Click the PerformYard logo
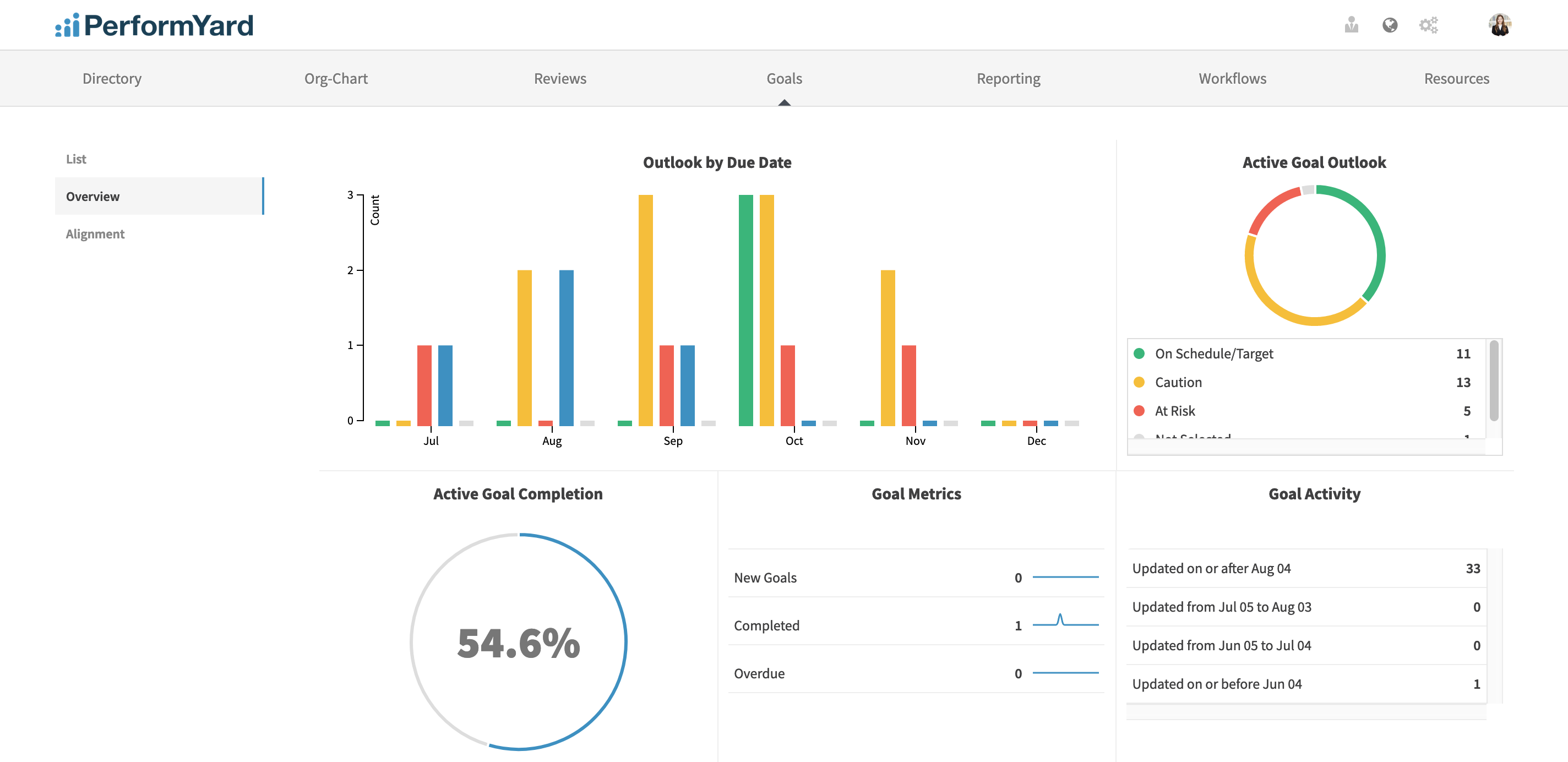 [154, 25]
